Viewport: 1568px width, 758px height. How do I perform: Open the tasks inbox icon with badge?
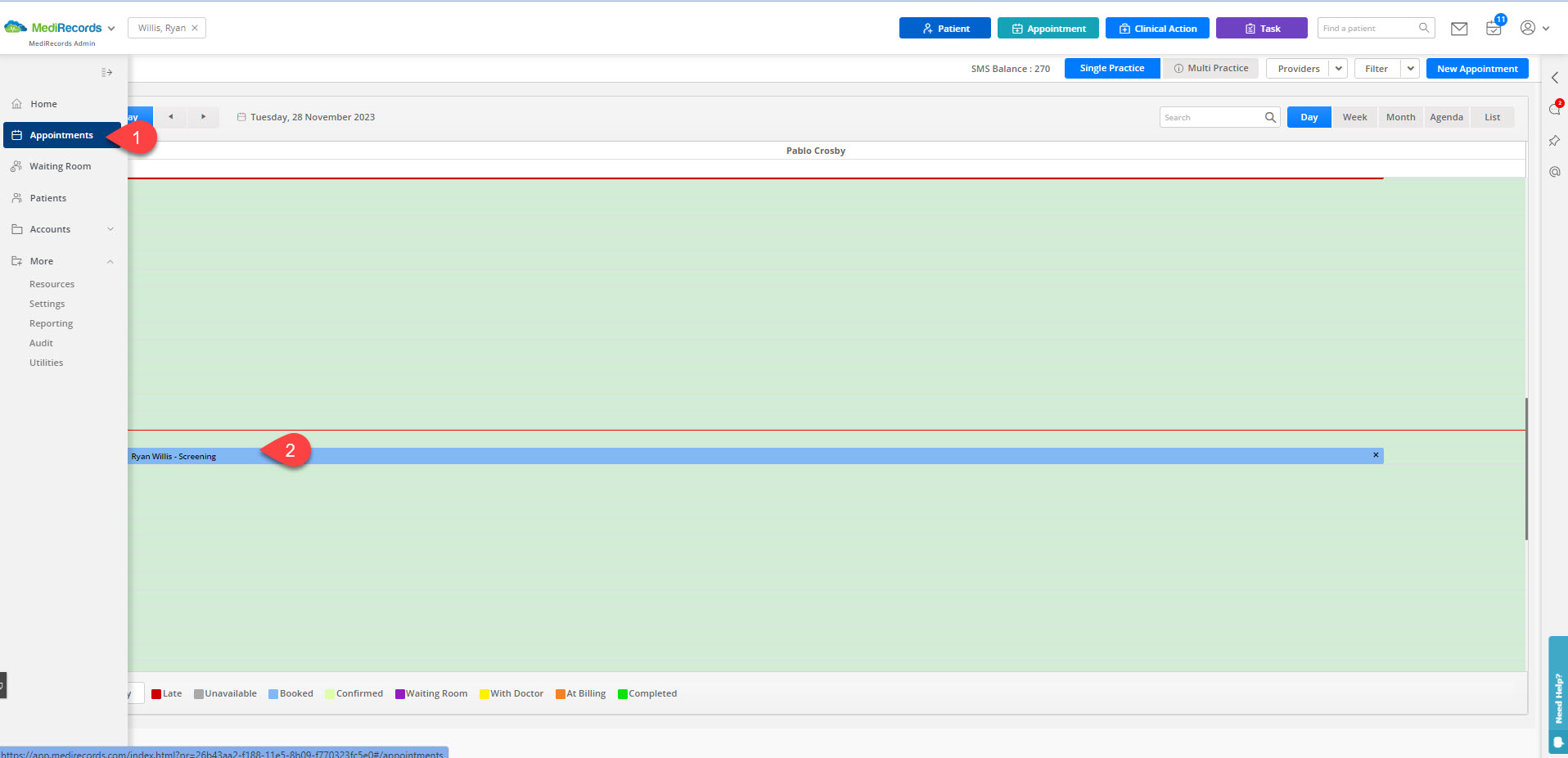pos(1494,27)
